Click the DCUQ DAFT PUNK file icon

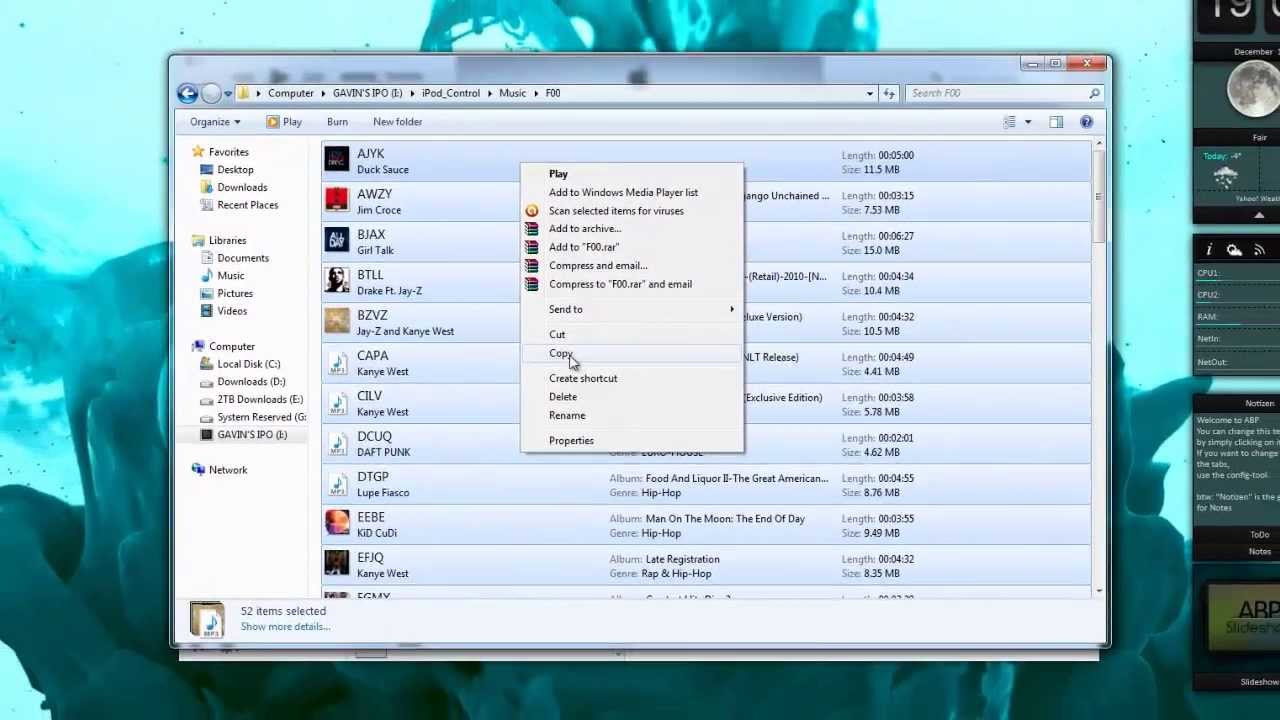(337, 443)
